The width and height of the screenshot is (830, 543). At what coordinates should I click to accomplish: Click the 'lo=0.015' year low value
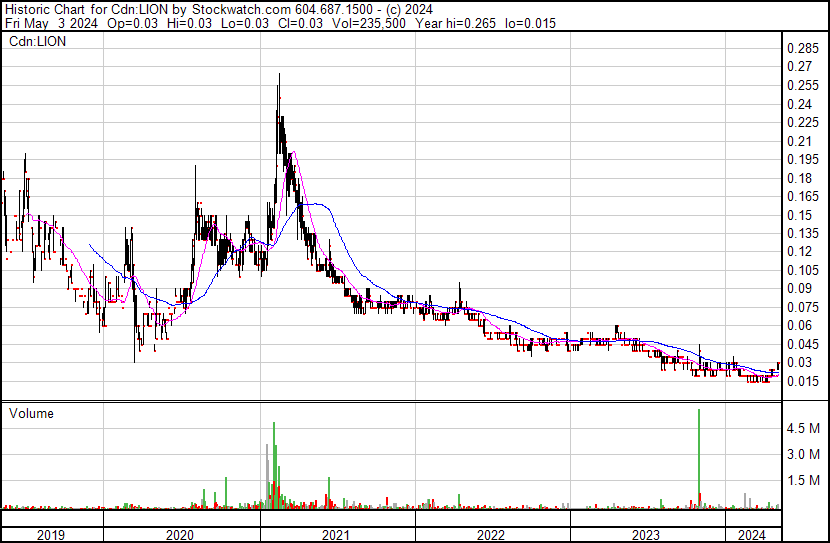click(x=530, y=23)
